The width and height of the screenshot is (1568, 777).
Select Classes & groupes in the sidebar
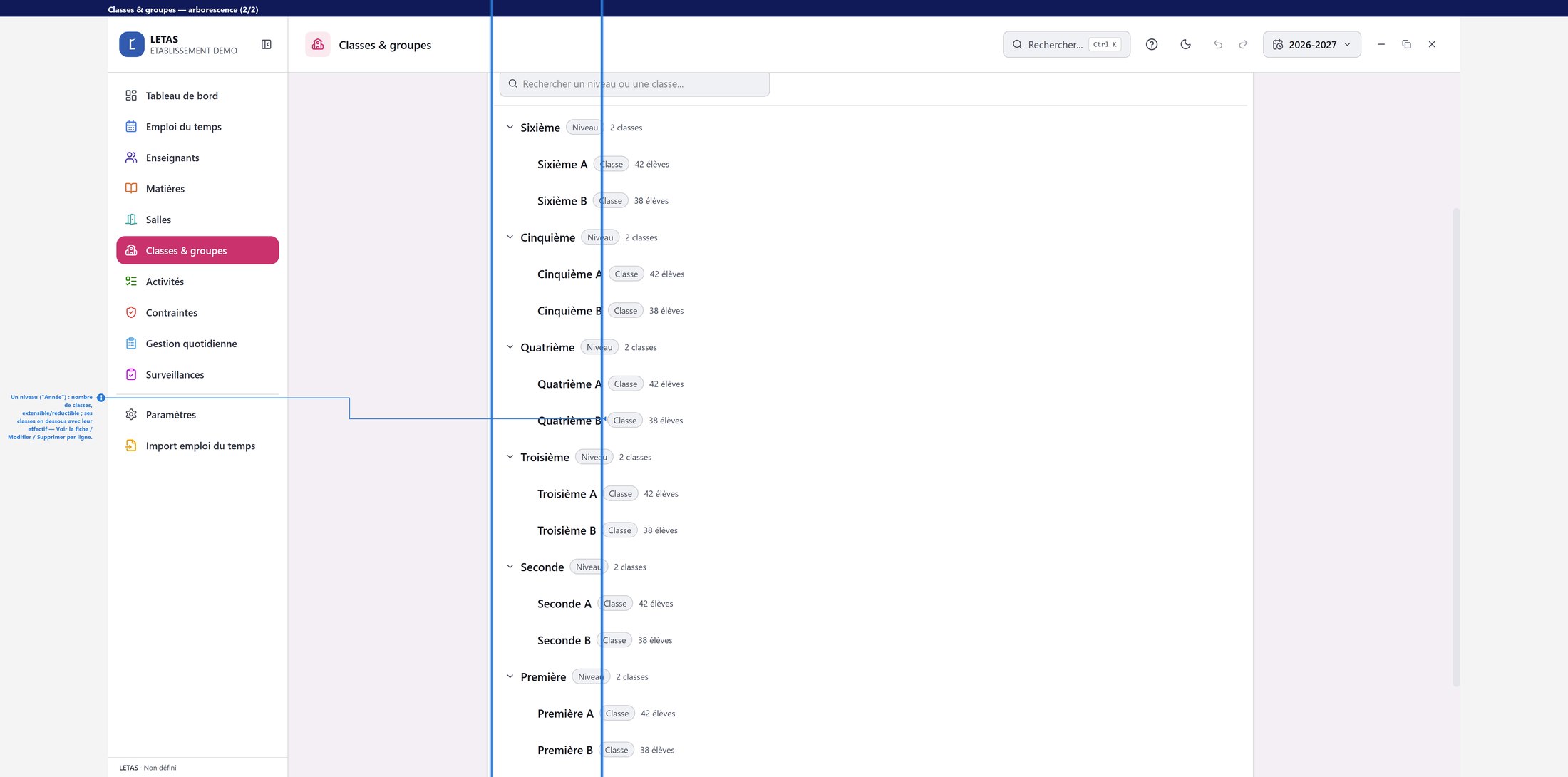coord(197,250)
